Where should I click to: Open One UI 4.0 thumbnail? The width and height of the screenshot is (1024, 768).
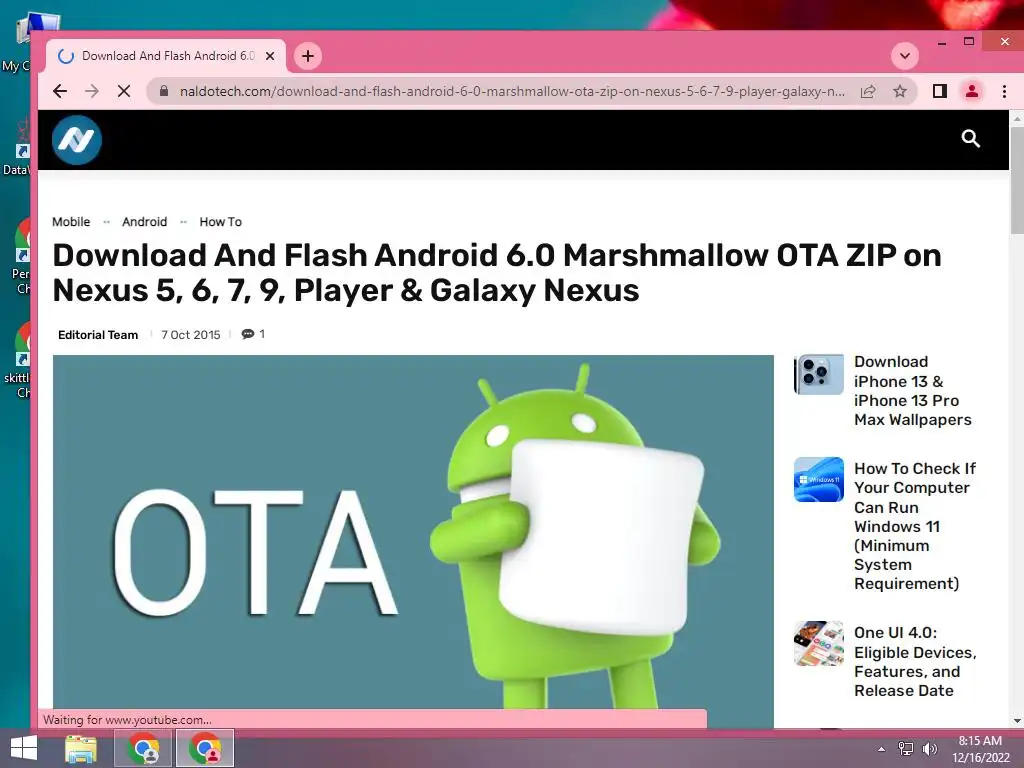[819, 643]
